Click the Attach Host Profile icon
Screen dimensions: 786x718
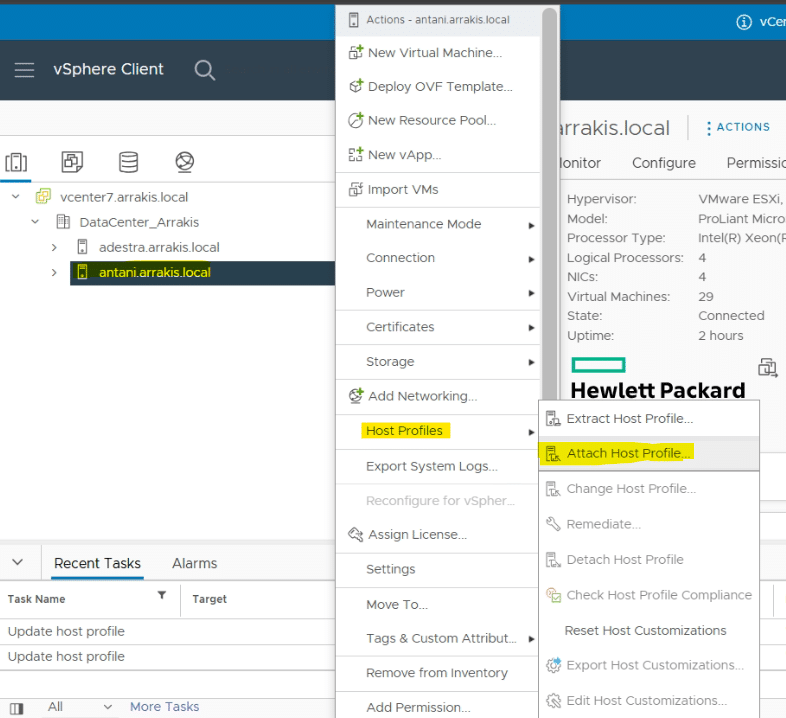pyautogui.click(x=553, y=453)
